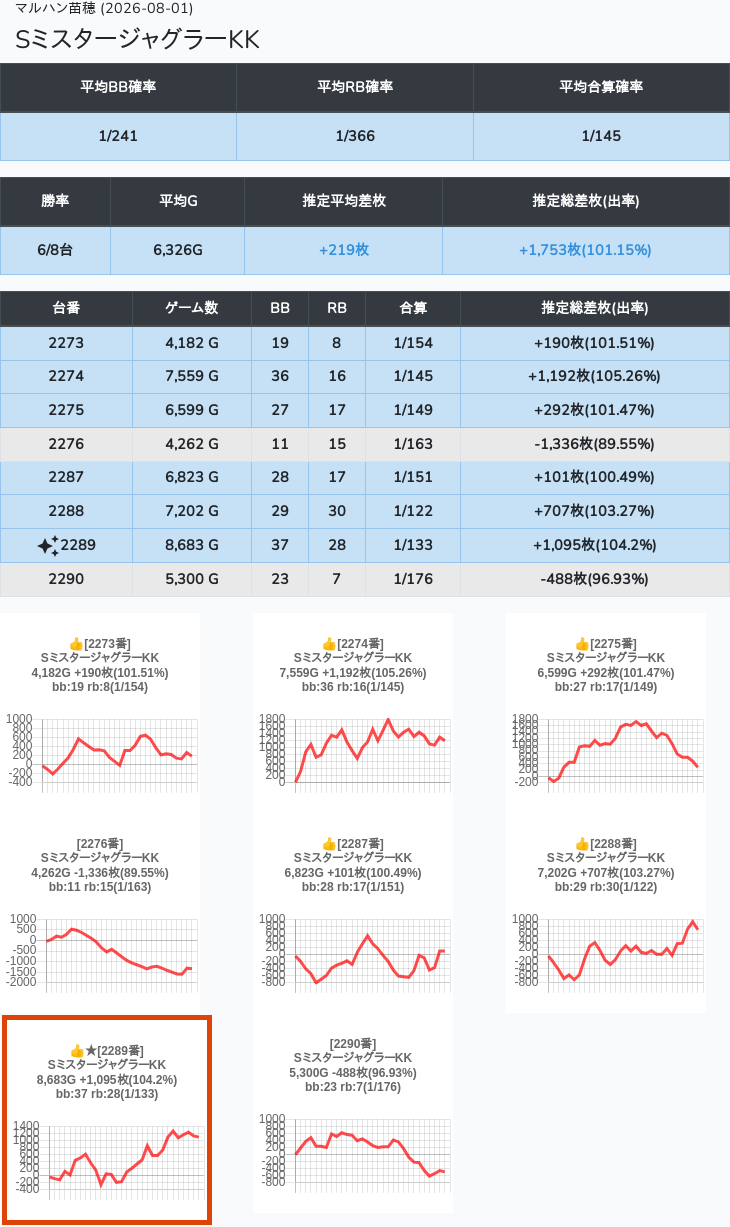This screenshot has height=1227, width=730.
Task: Click the 1/241 average BB probability
Action: (x=118, y=136)
